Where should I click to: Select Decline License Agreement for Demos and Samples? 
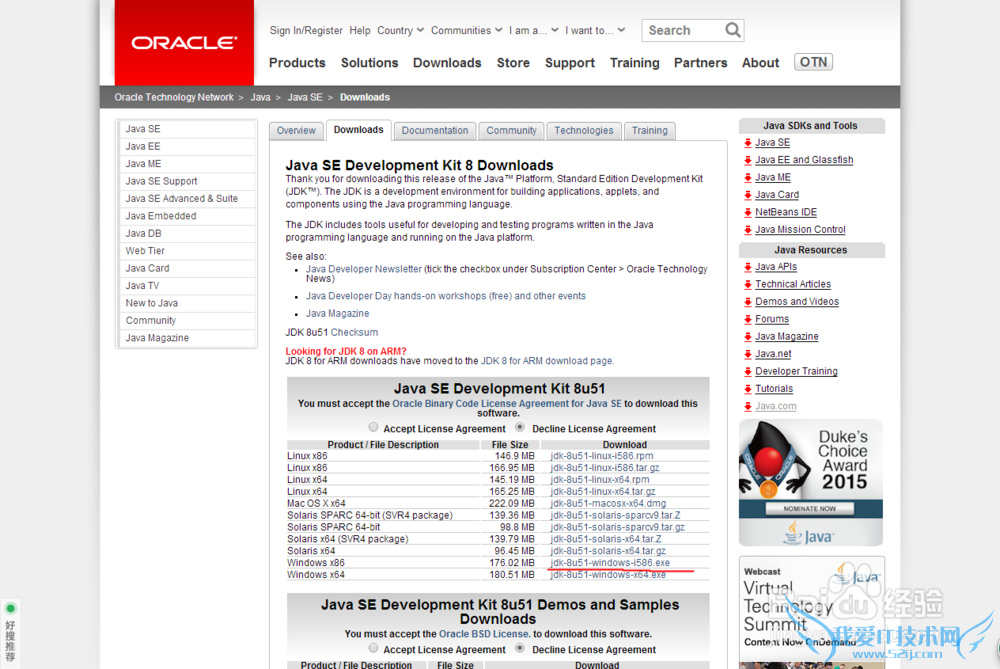[520, 648]
